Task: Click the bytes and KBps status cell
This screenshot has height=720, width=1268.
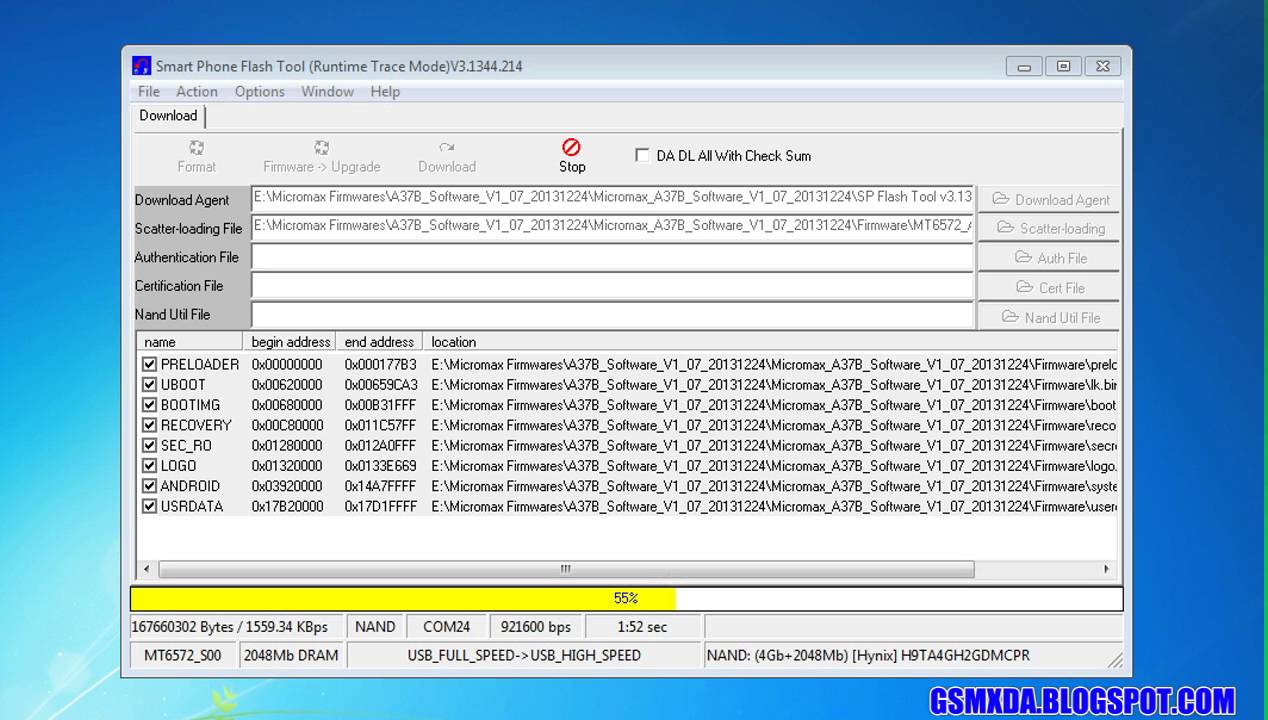Action: (237, 627)
